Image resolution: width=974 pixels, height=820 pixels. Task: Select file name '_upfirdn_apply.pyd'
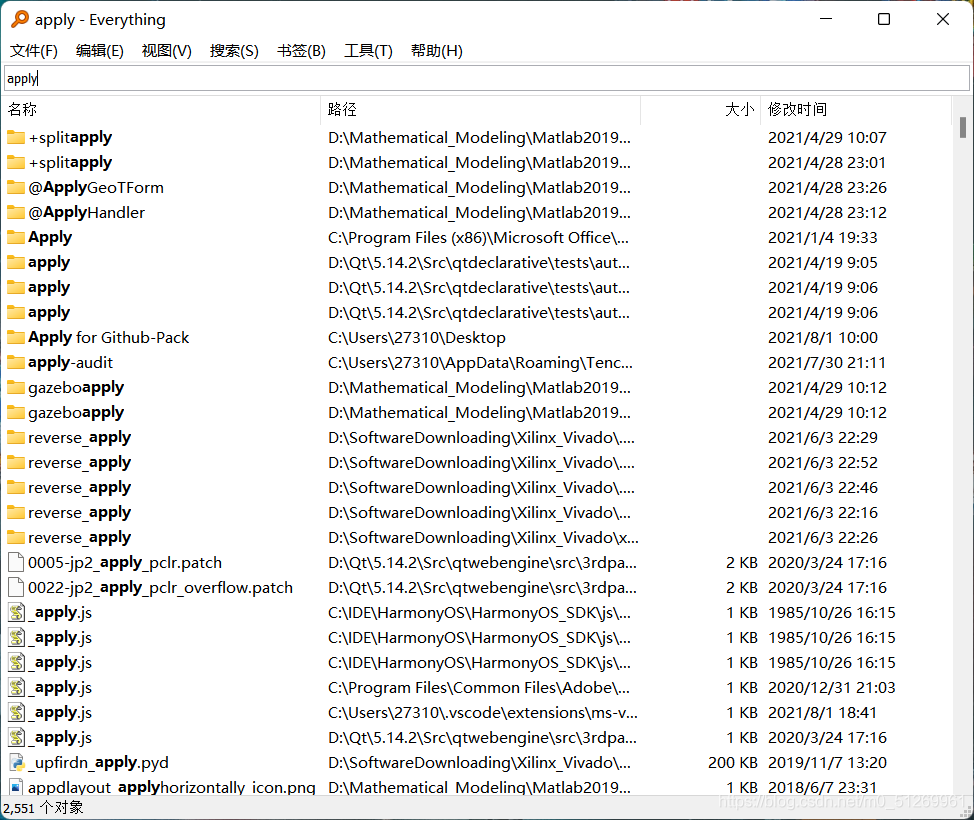[x=98, y=762]
